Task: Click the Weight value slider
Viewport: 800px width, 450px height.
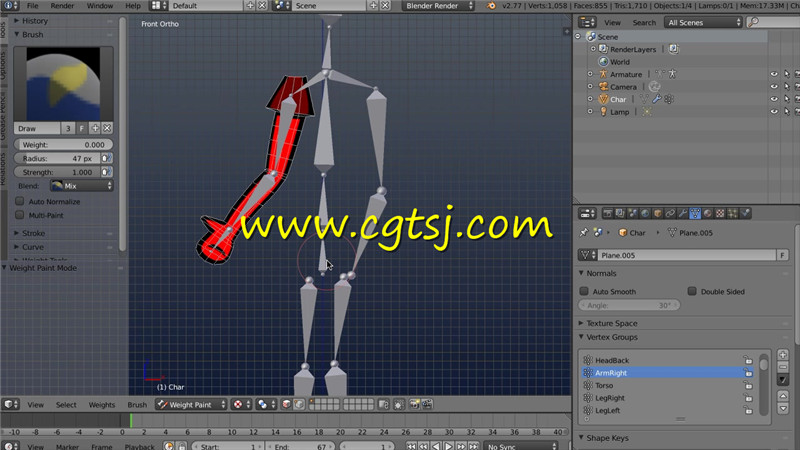Action: coord(63,144)
